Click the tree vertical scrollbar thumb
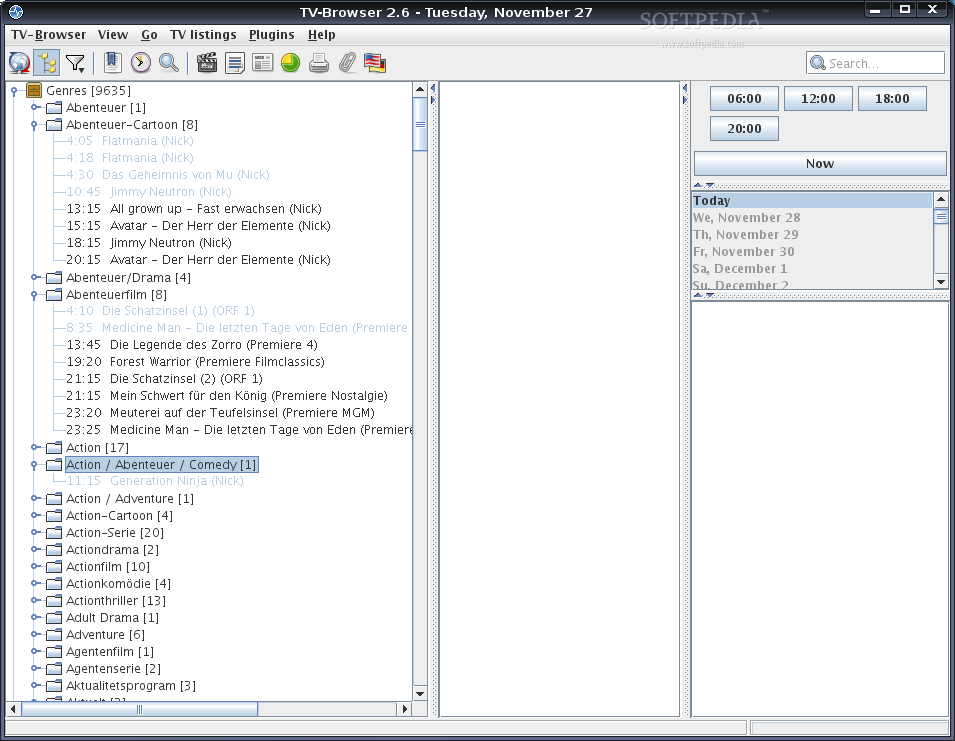This screenshot has width=955, height=741. coord(420,124)
